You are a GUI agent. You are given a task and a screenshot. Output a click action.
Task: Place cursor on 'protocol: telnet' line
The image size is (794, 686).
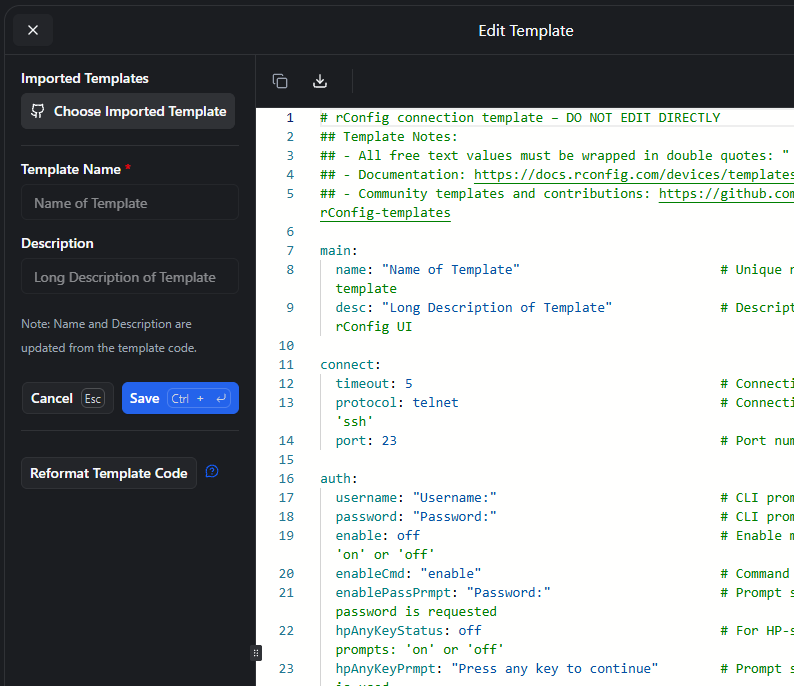[397, 403]
